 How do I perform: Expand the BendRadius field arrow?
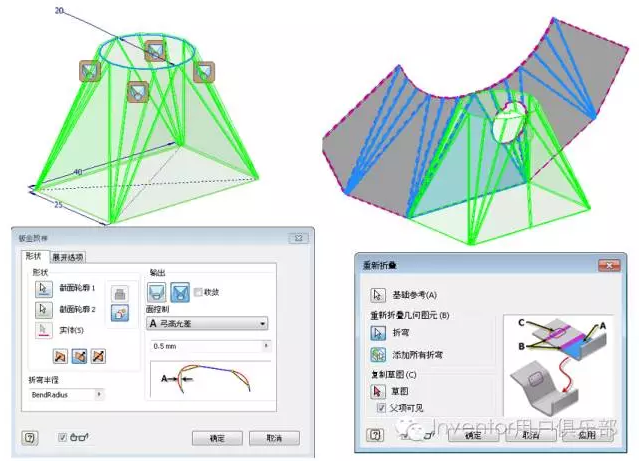[x=98, y=395]
